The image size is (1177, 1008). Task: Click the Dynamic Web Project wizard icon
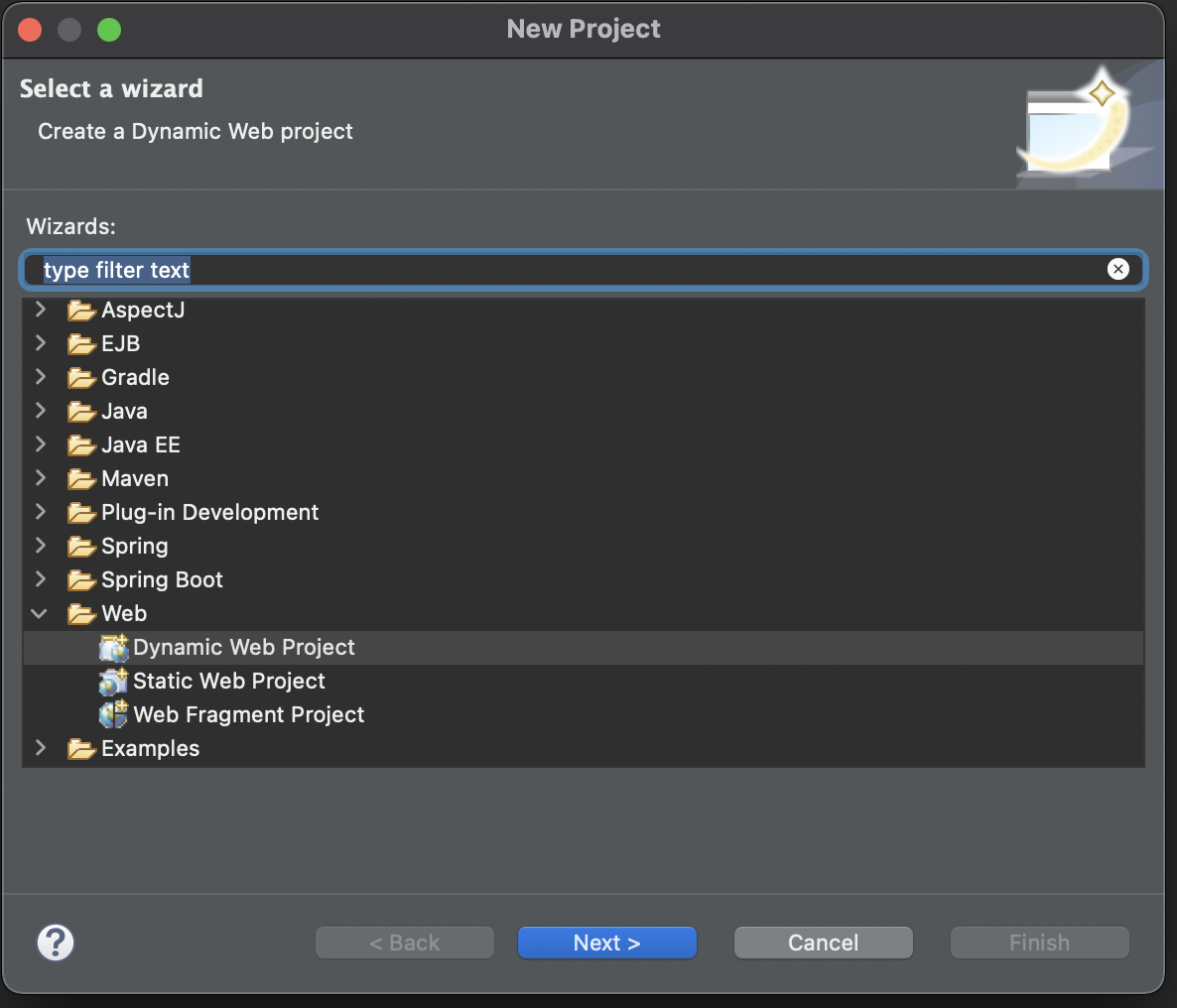pos(113,648)
